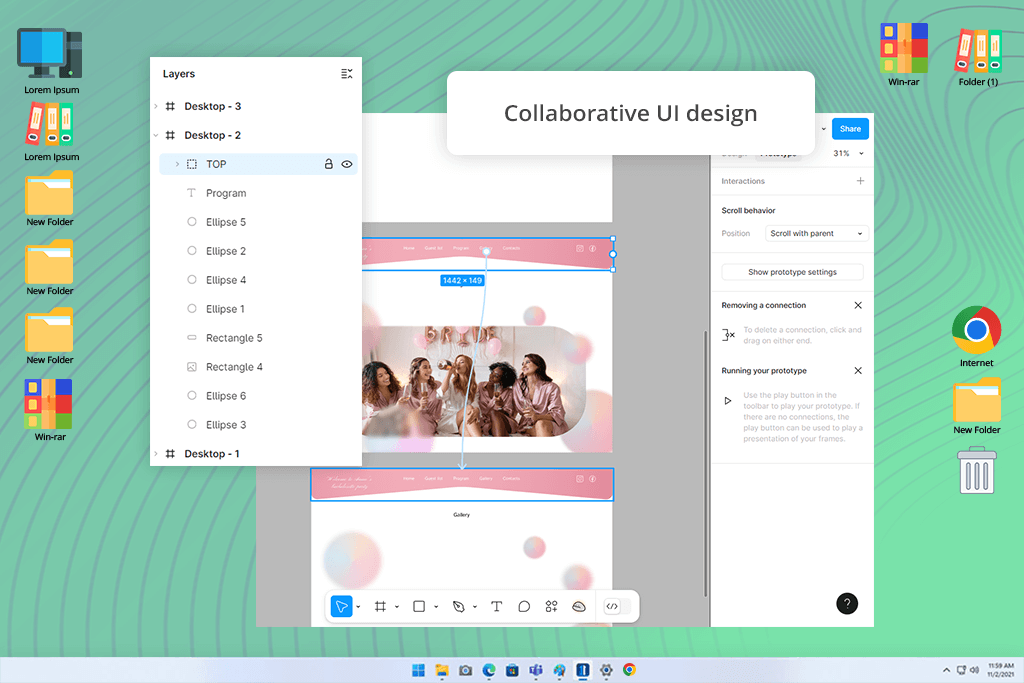Open Folder (1) desktop icon
Image resolution: width=1024 pixels, height=683 pixels.
click(978, 57)
